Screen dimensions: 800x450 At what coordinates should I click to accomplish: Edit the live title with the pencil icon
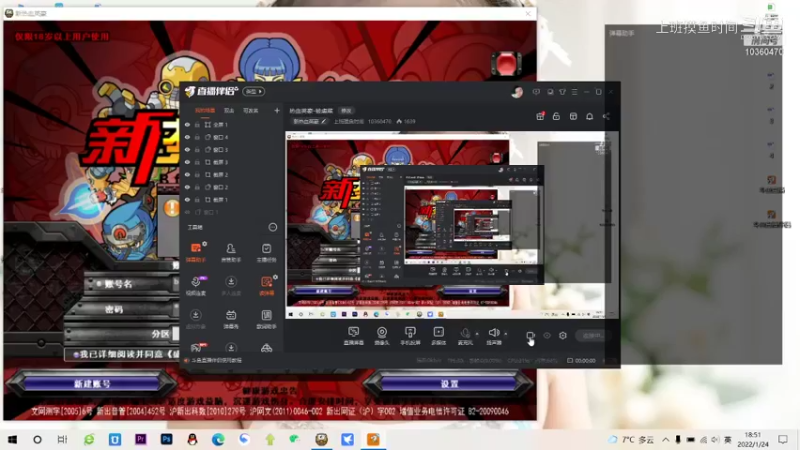pos(323,121)
